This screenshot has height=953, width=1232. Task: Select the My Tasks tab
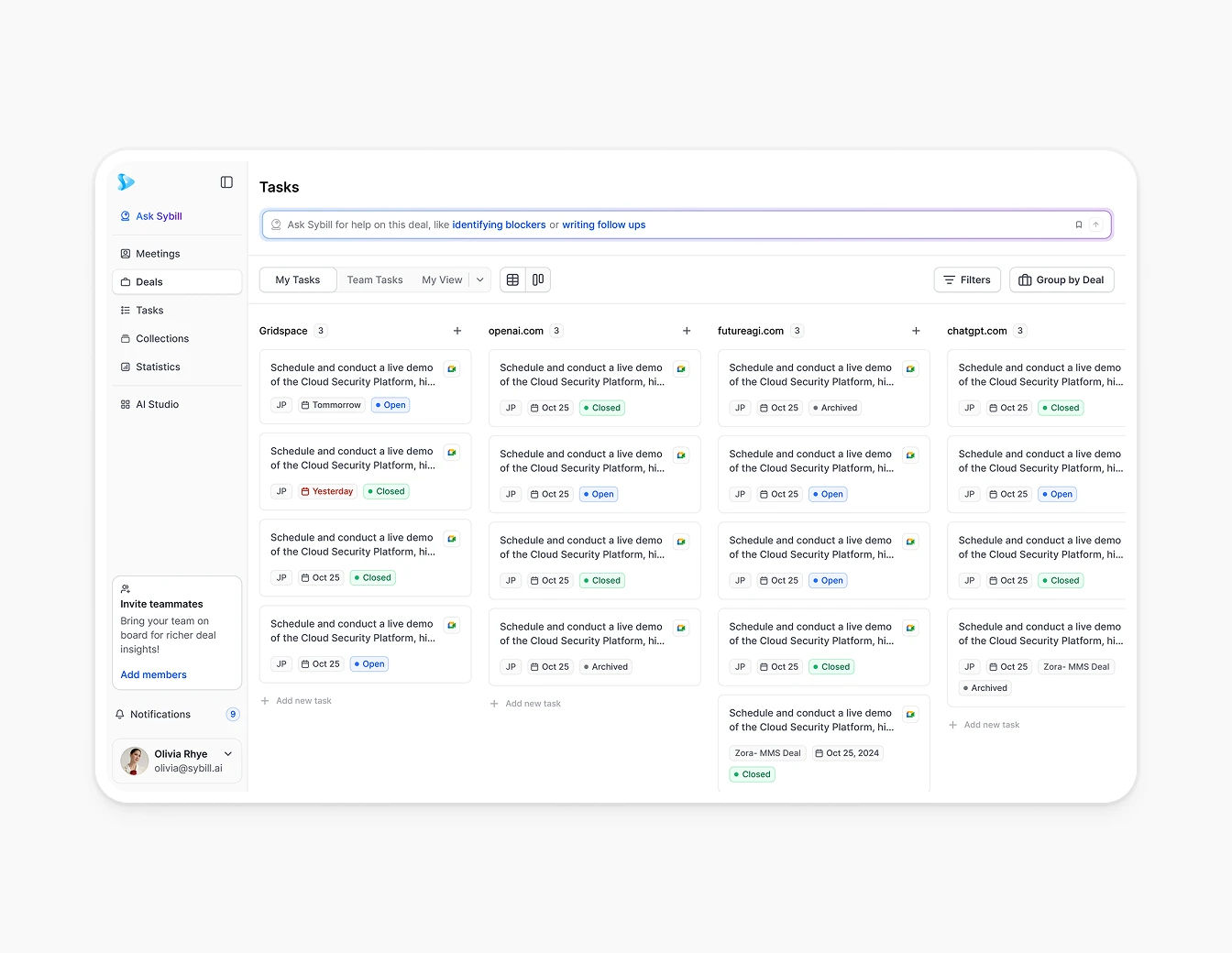tap(297, 279)
